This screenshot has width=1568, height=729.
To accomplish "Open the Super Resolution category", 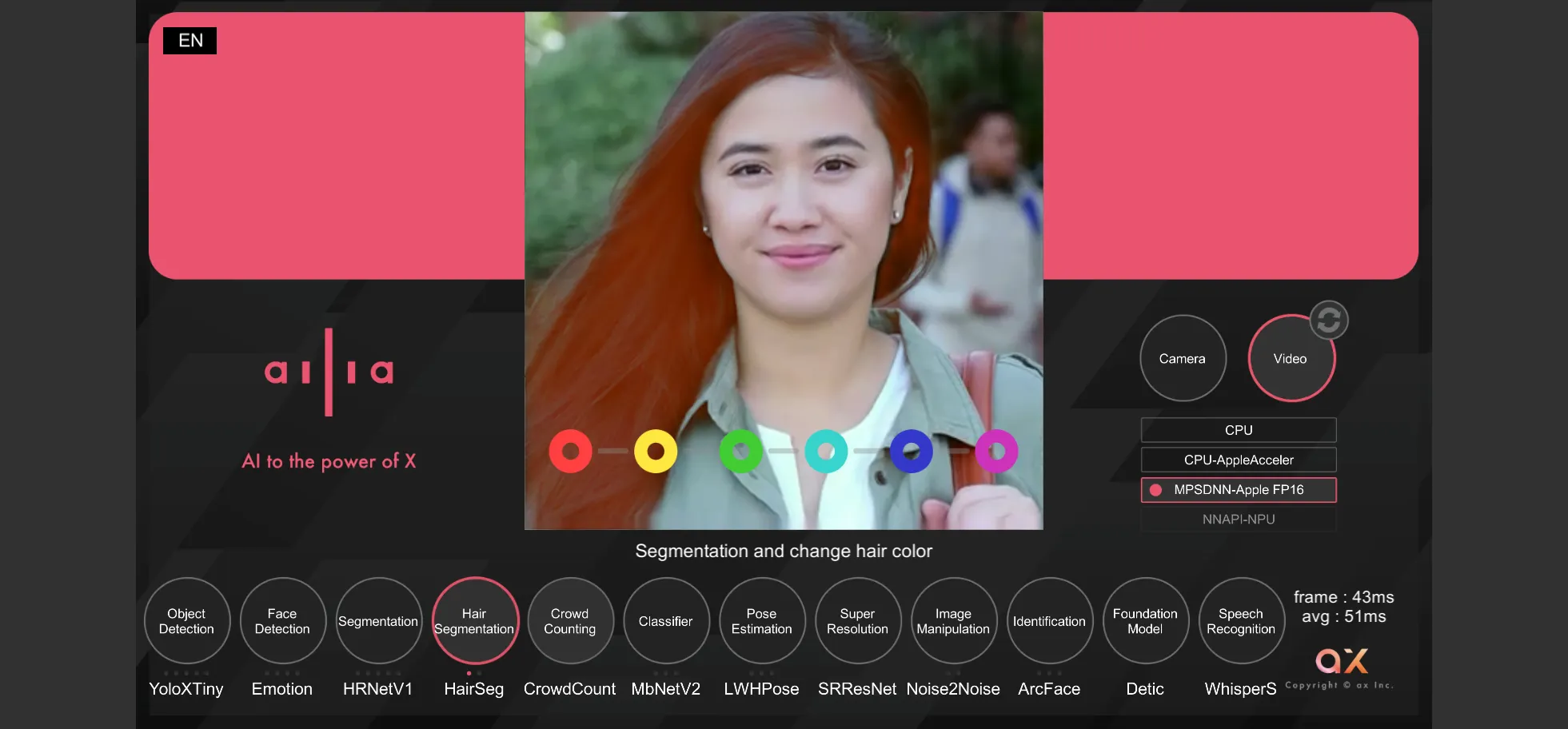I will pyautogui.click(x=858, y=621).
